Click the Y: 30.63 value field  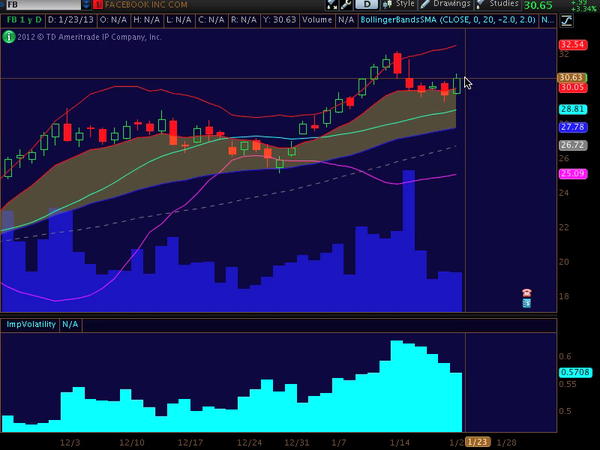pyautogui.click(x=280, y=20)
